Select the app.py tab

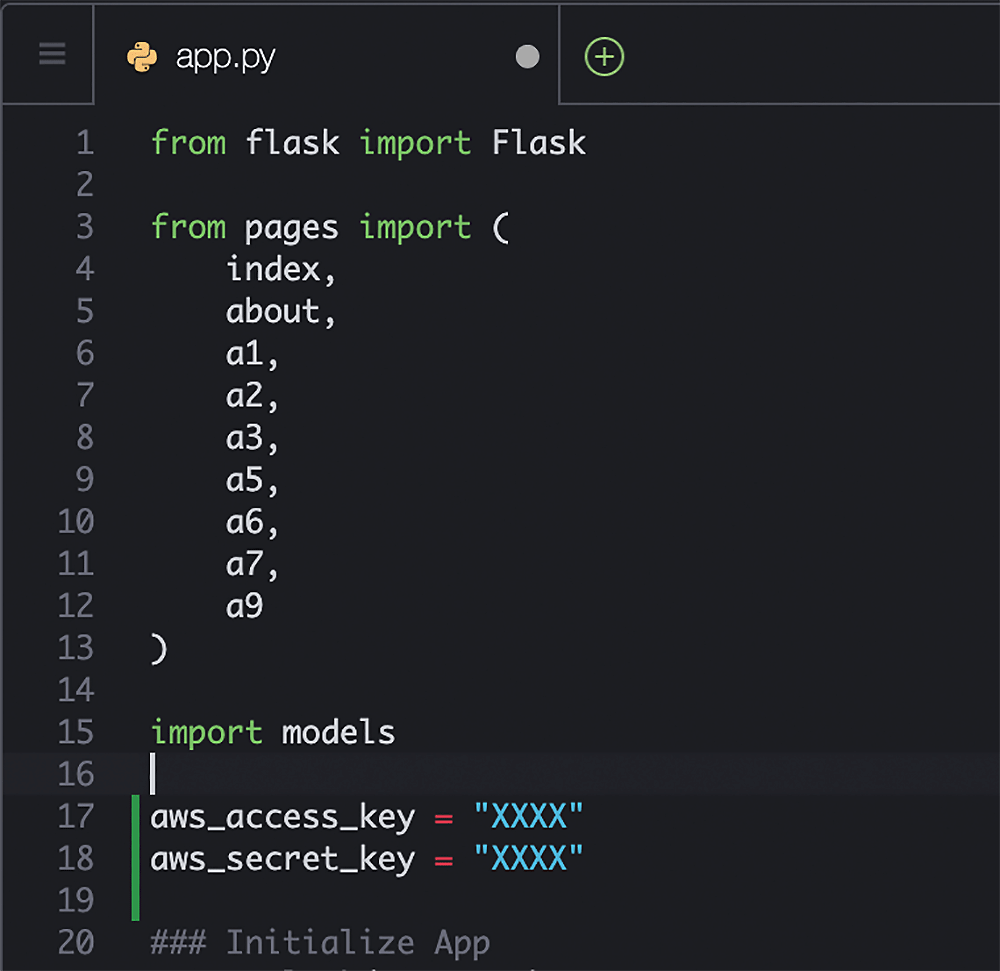pos(326,56)
